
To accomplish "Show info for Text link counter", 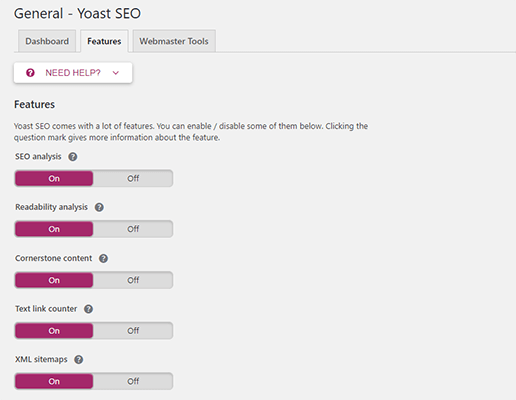I will click(88, 309).
